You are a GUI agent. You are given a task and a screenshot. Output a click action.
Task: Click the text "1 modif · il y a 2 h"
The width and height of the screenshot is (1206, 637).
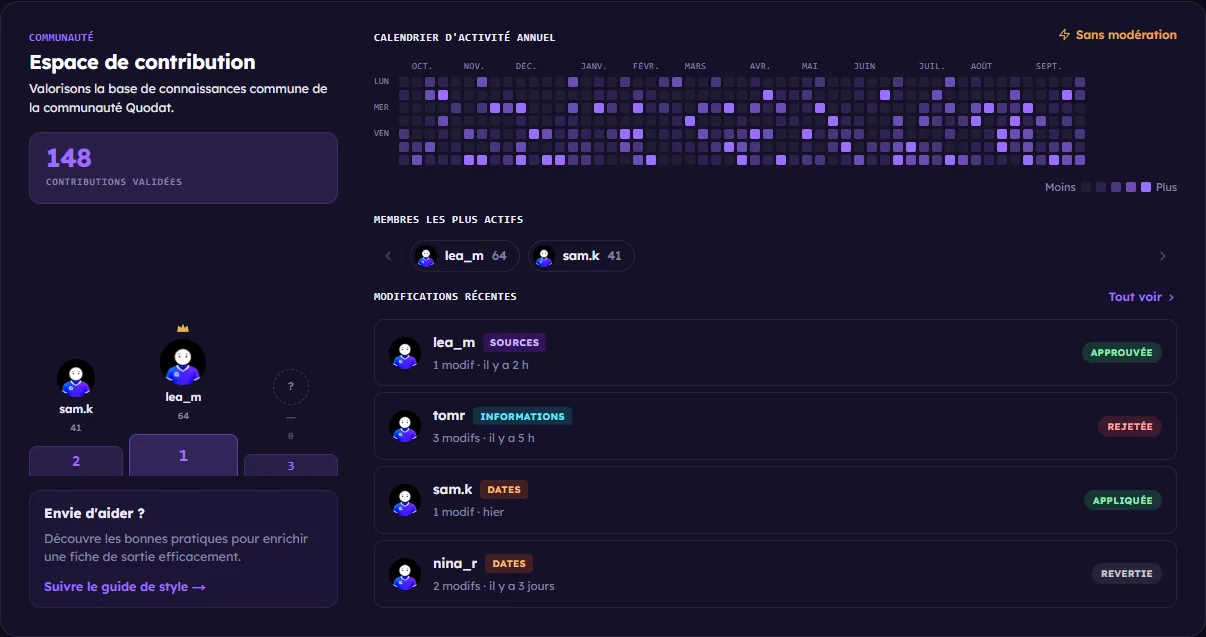[481, 364]
